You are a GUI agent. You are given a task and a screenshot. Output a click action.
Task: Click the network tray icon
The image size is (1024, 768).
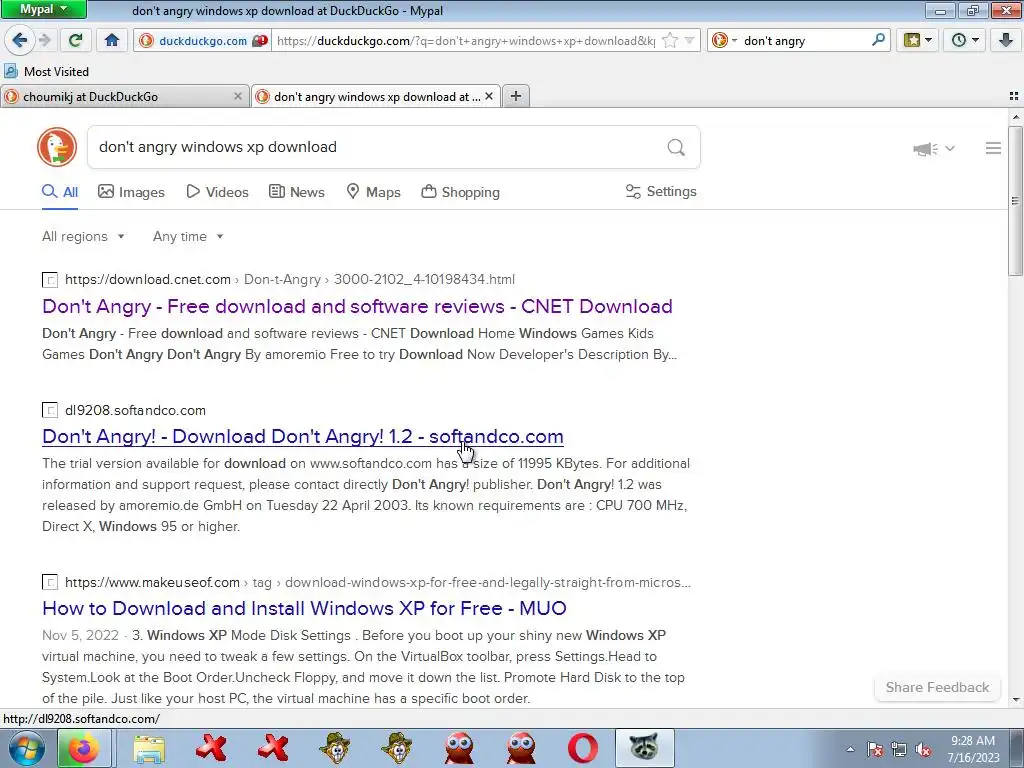(899, 749)
